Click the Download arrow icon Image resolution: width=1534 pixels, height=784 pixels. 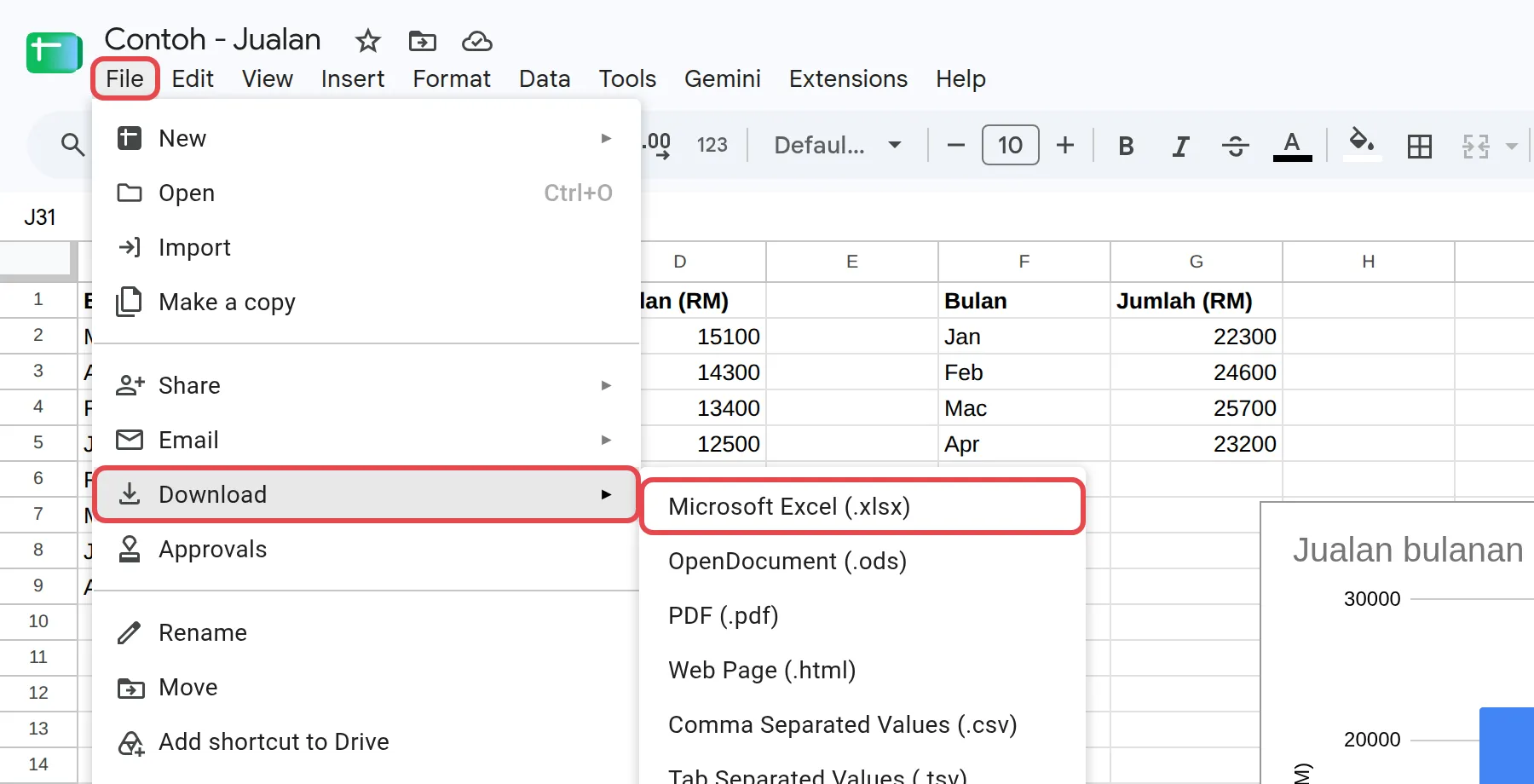[x=130, y=494]
